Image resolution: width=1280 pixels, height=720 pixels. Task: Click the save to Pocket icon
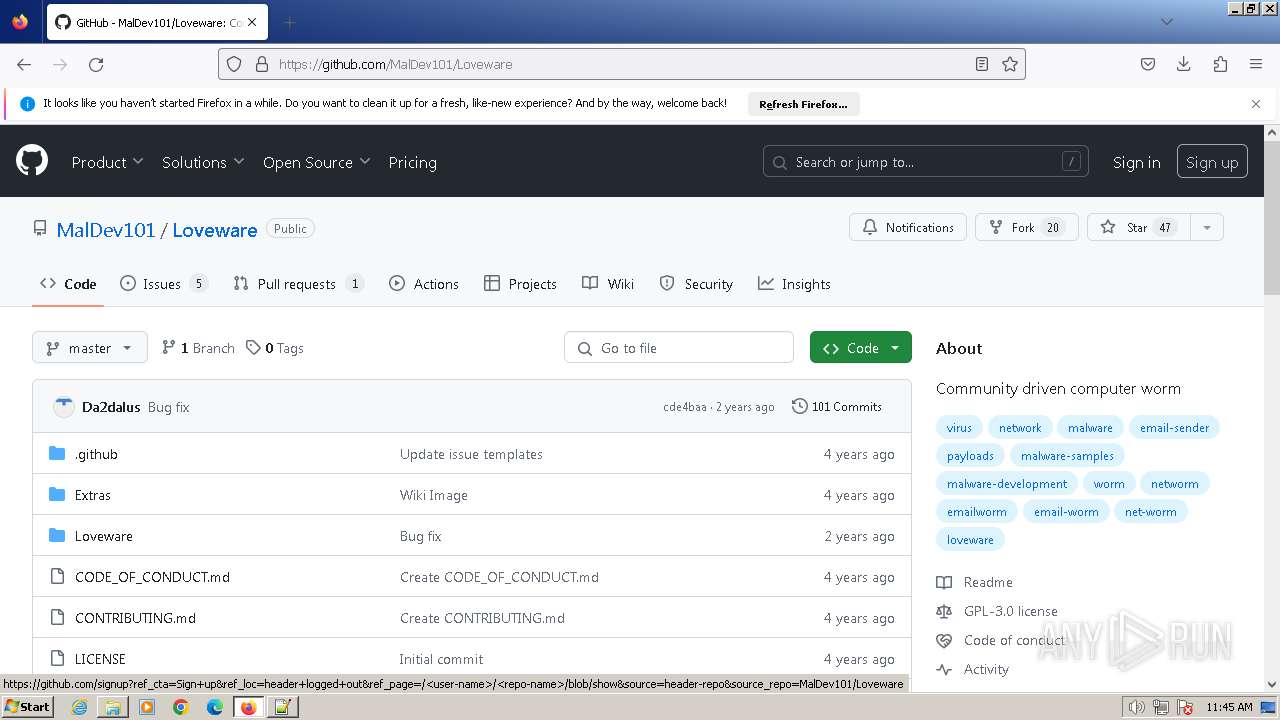[x=1148, y=64]
